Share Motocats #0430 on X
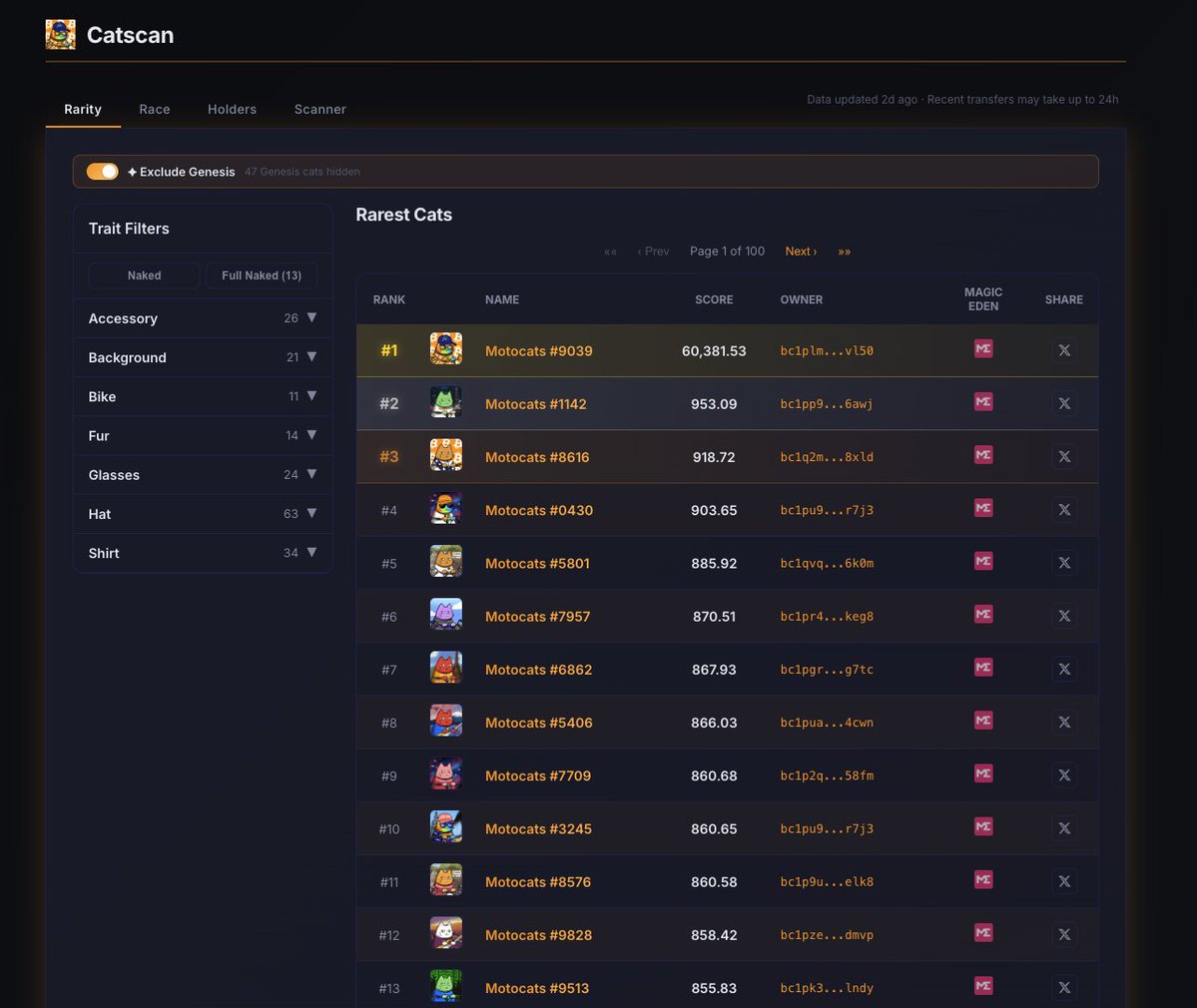 1064,510
